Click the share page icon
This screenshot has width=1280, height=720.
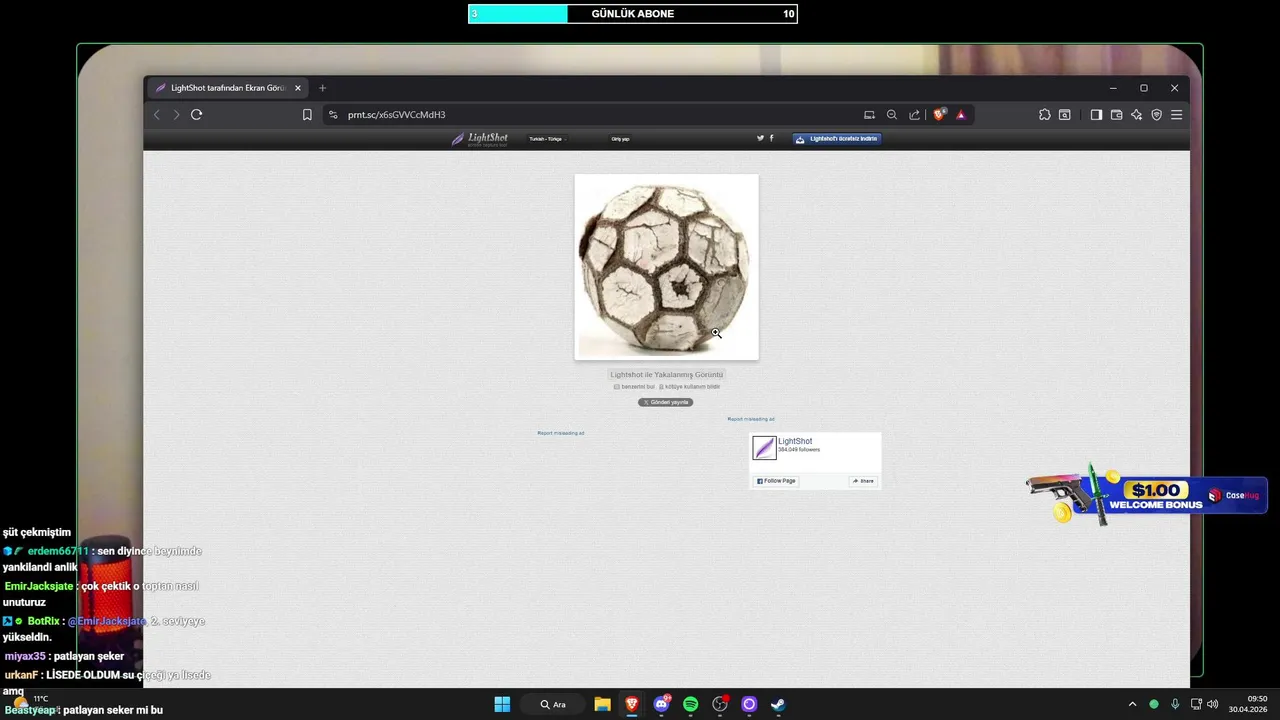click(914, 115)
